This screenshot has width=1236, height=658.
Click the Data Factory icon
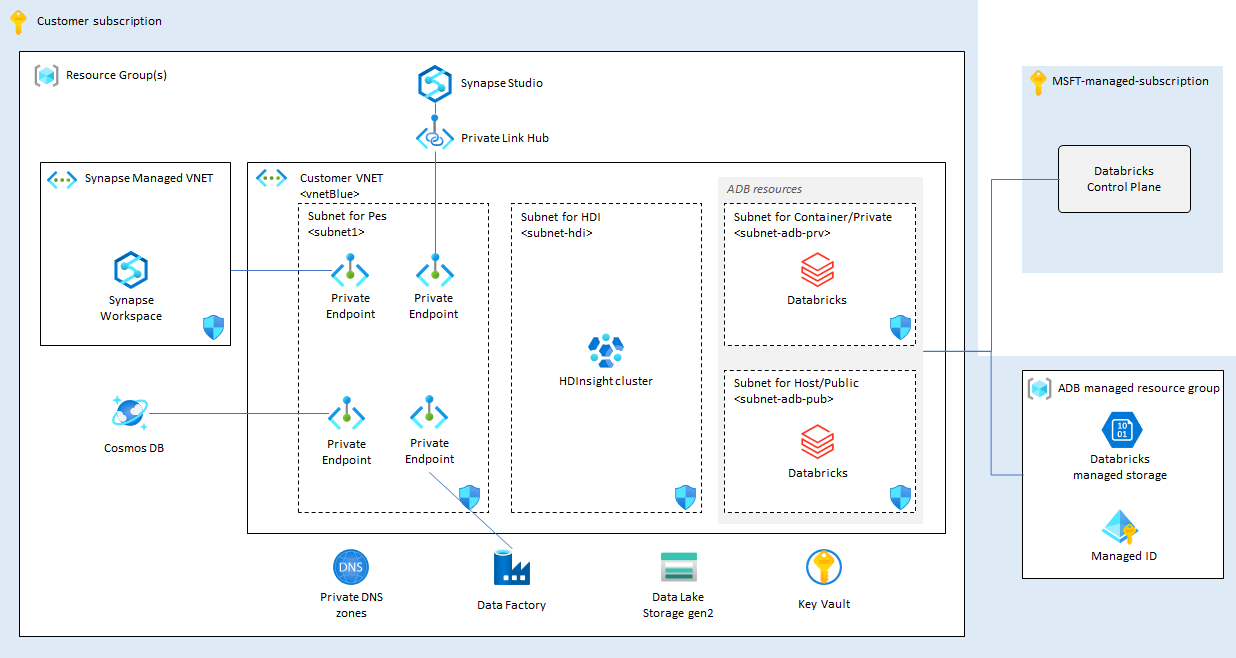coord(511,568)
